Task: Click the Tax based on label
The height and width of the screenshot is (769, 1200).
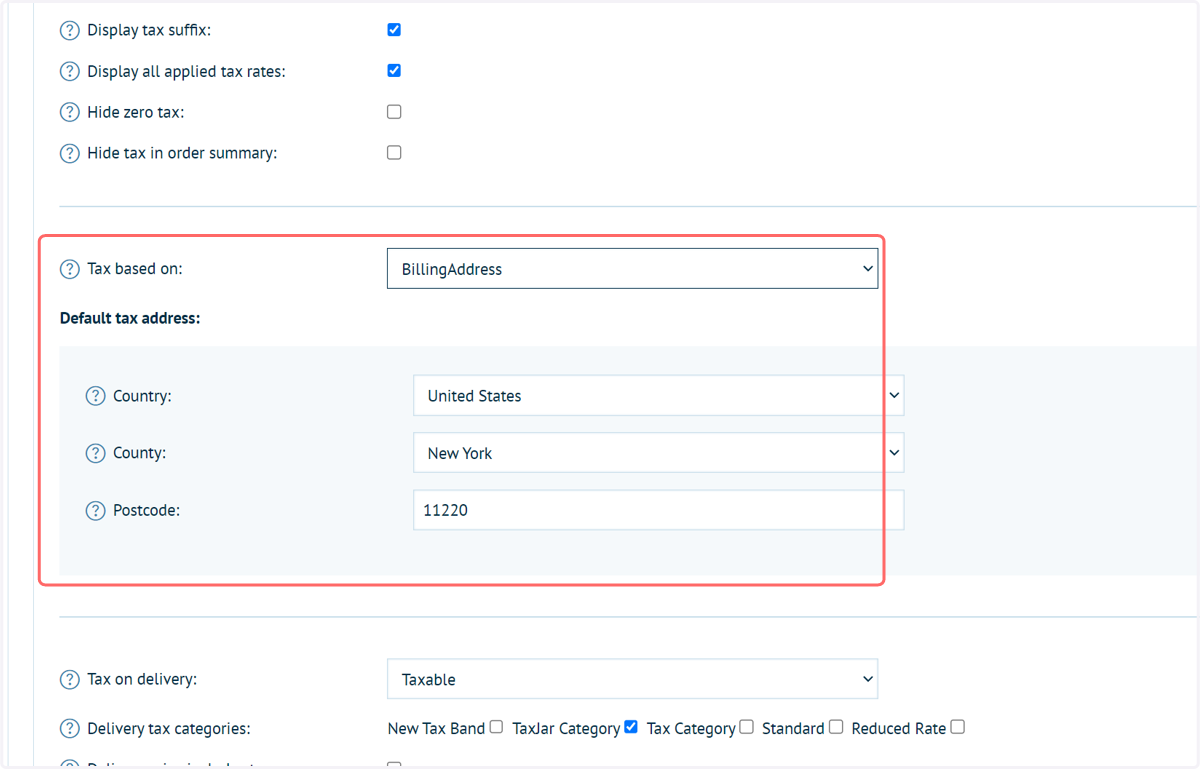Action: [x=135, y=269]
